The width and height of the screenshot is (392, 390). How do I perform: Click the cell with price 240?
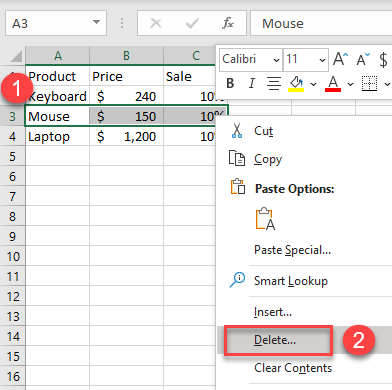[x=126, y=96]
